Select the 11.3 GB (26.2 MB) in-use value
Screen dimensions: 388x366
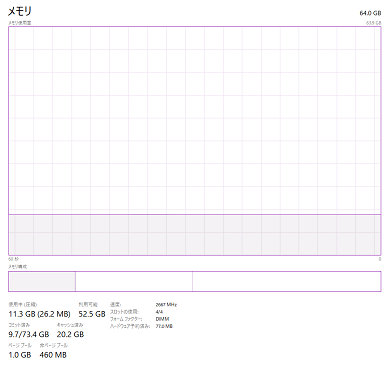39,314
